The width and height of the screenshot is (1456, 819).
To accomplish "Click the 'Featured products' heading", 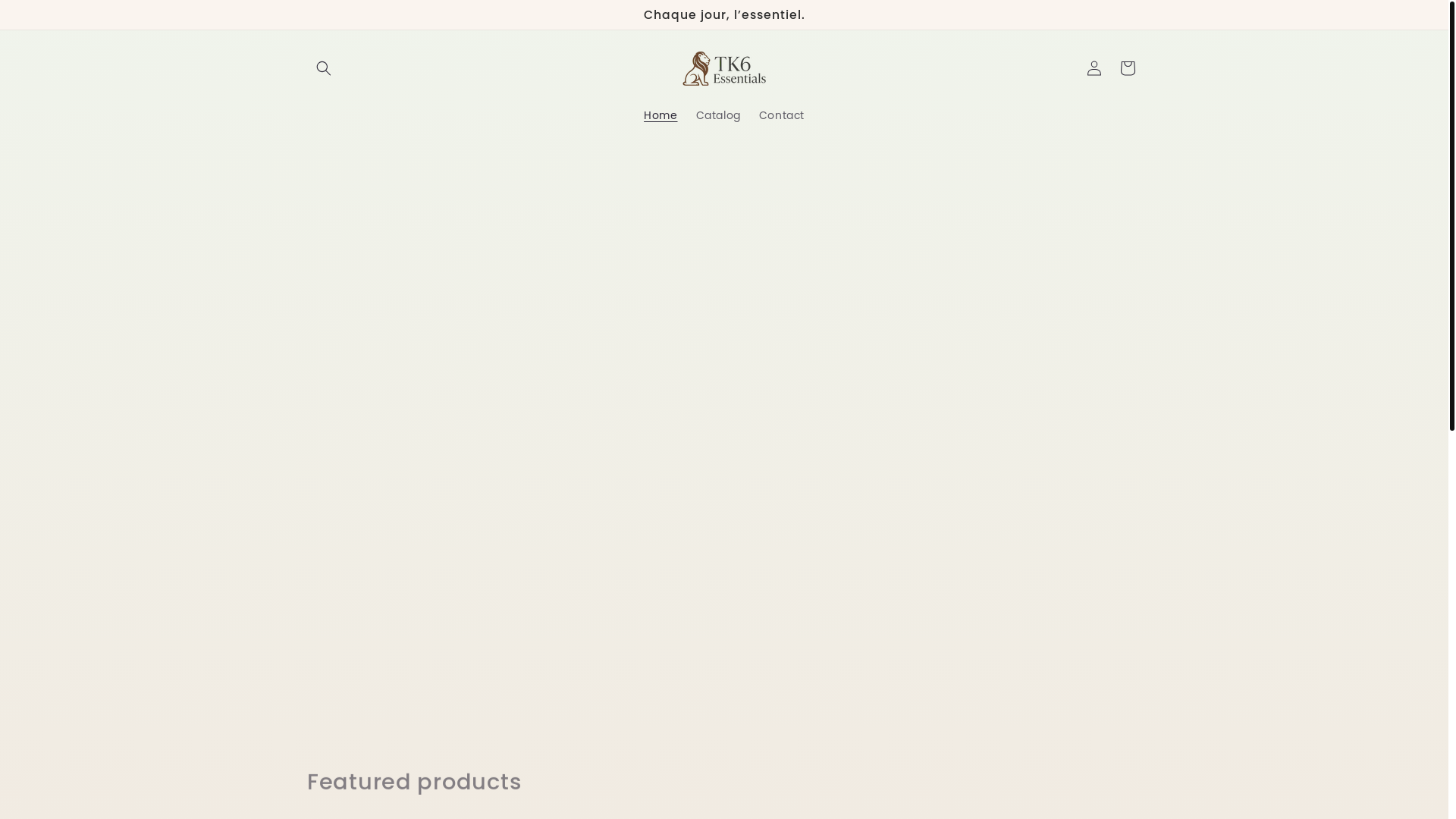I will (414, 782).
